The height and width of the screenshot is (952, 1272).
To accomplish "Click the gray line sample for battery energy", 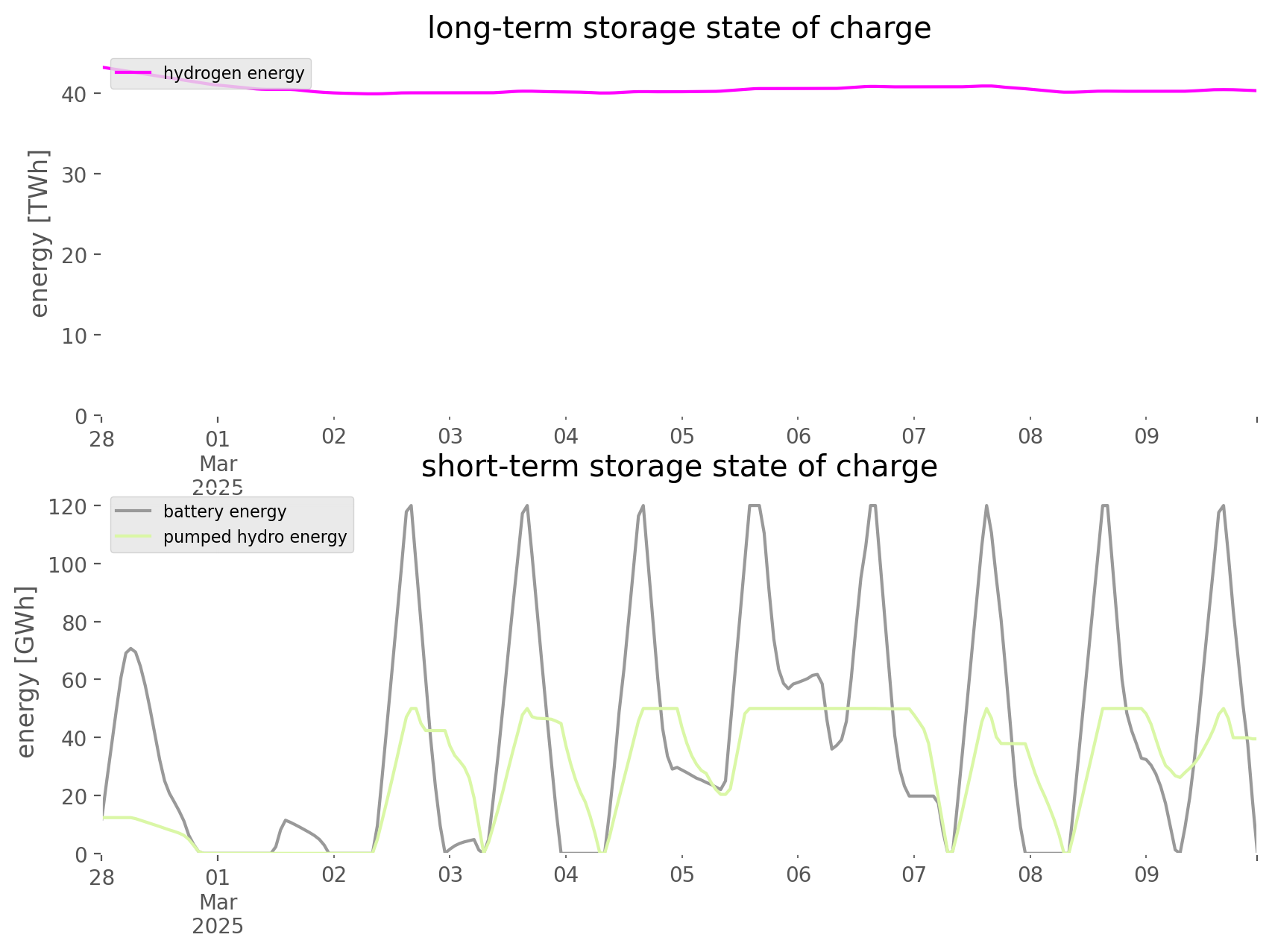I will tap(134, 511).
